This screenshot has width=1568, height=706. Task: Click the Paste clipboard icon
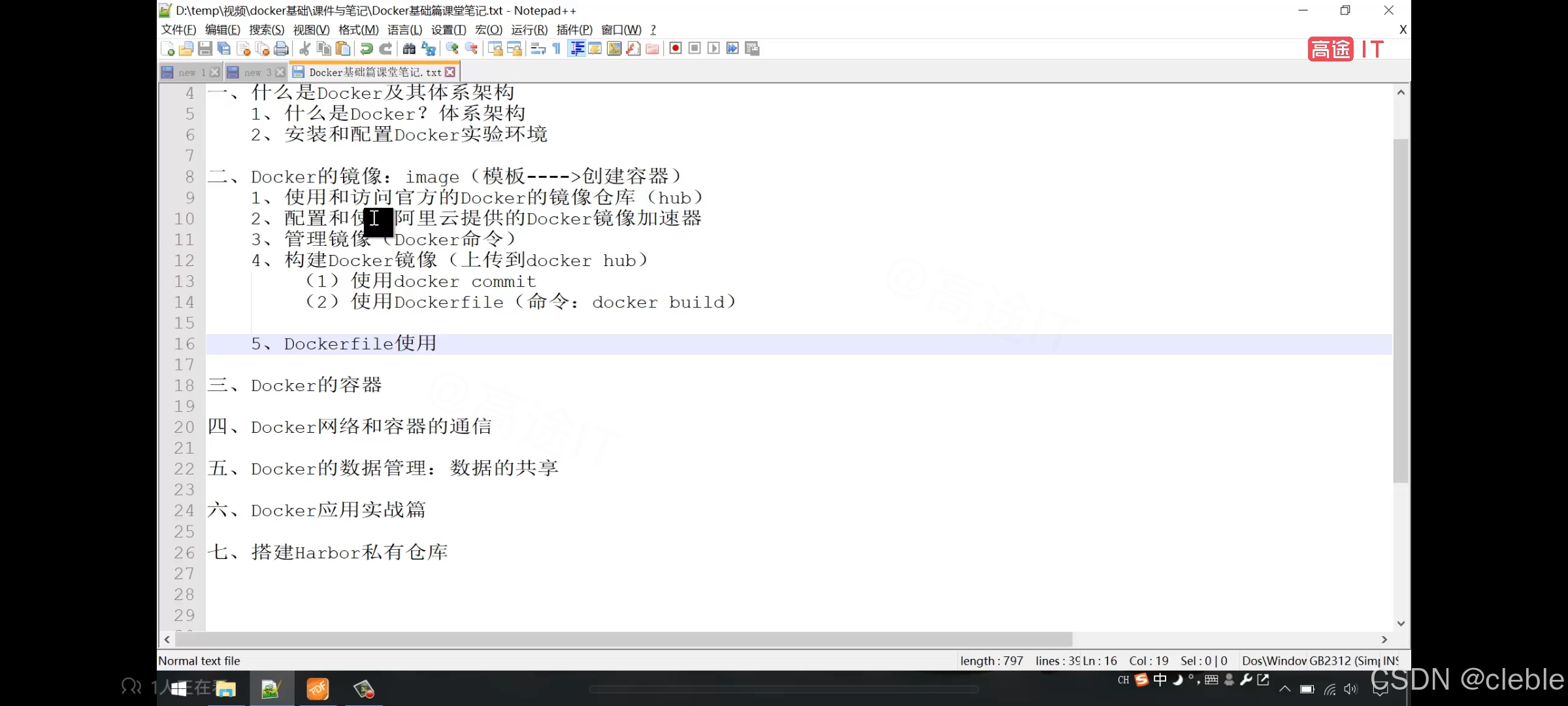(x=342, y=48)
